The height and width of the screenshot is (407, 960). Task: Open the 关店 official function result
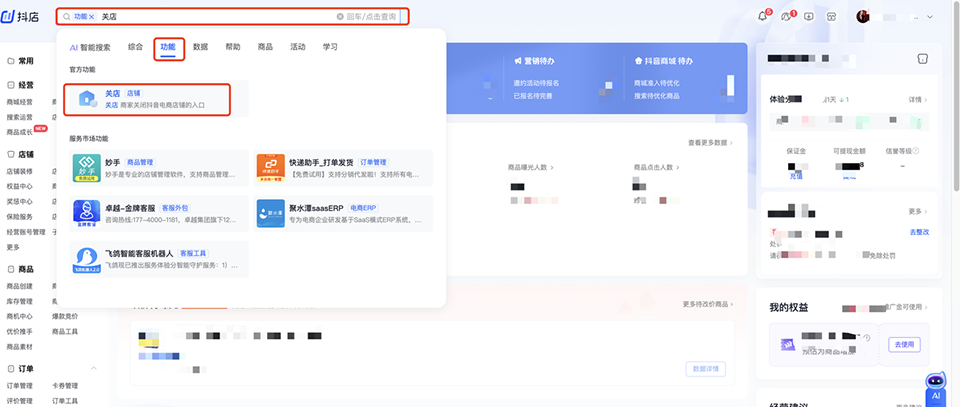coord(148,98)
